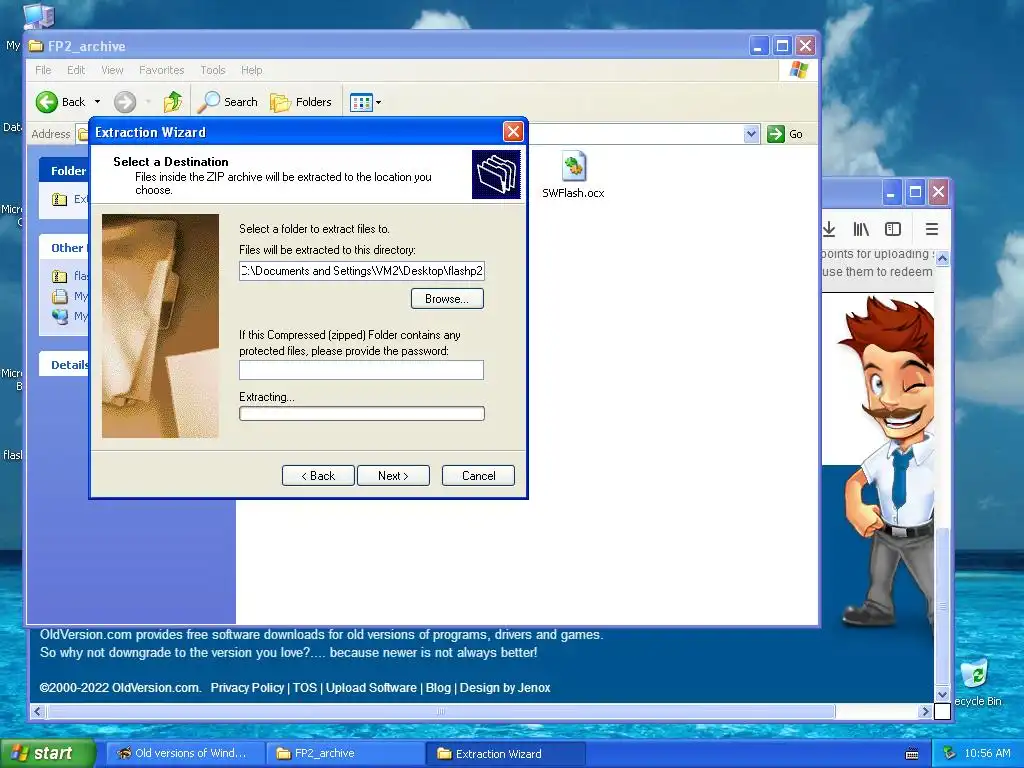Click the Blog footer link
The image size is (1024, 768).
click(438, 688)
